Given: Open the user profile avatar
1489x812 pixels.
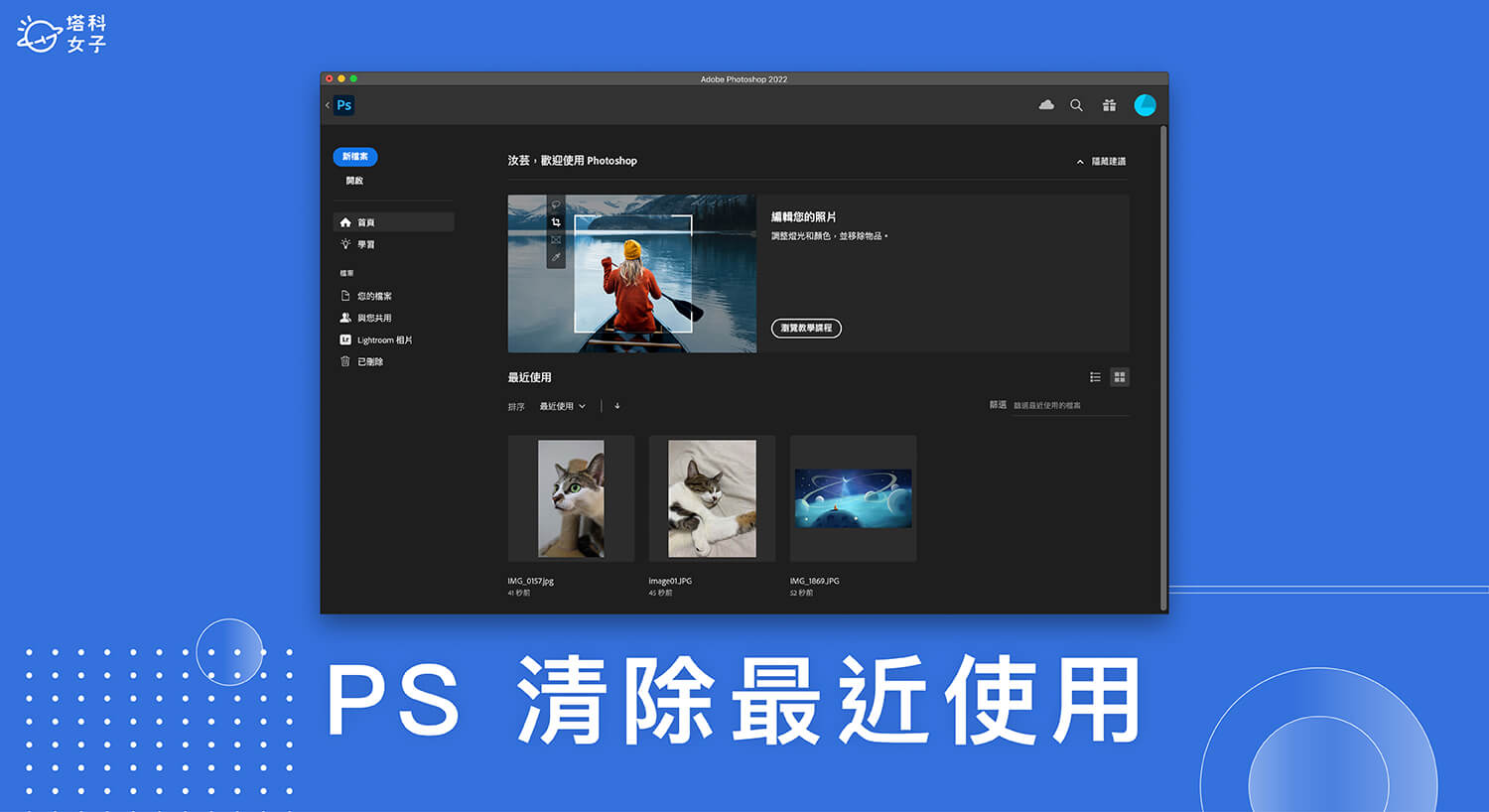Looking at the screenshot, I should 1145,105.
